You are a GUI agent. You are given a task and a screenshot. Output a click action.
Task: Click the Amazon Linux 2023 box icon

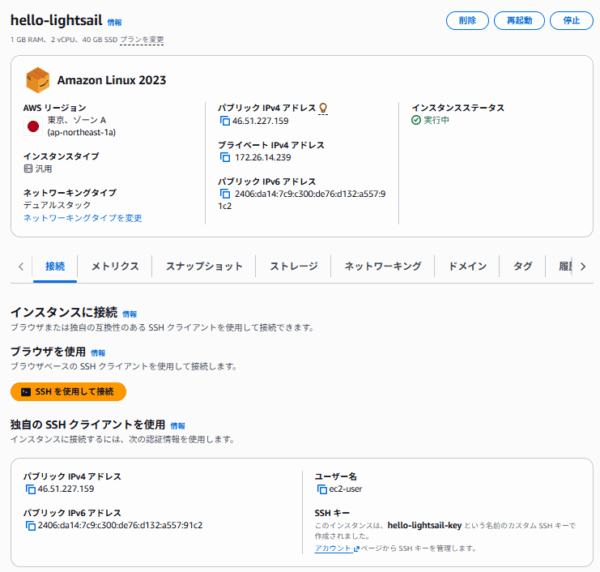[38, 80]
